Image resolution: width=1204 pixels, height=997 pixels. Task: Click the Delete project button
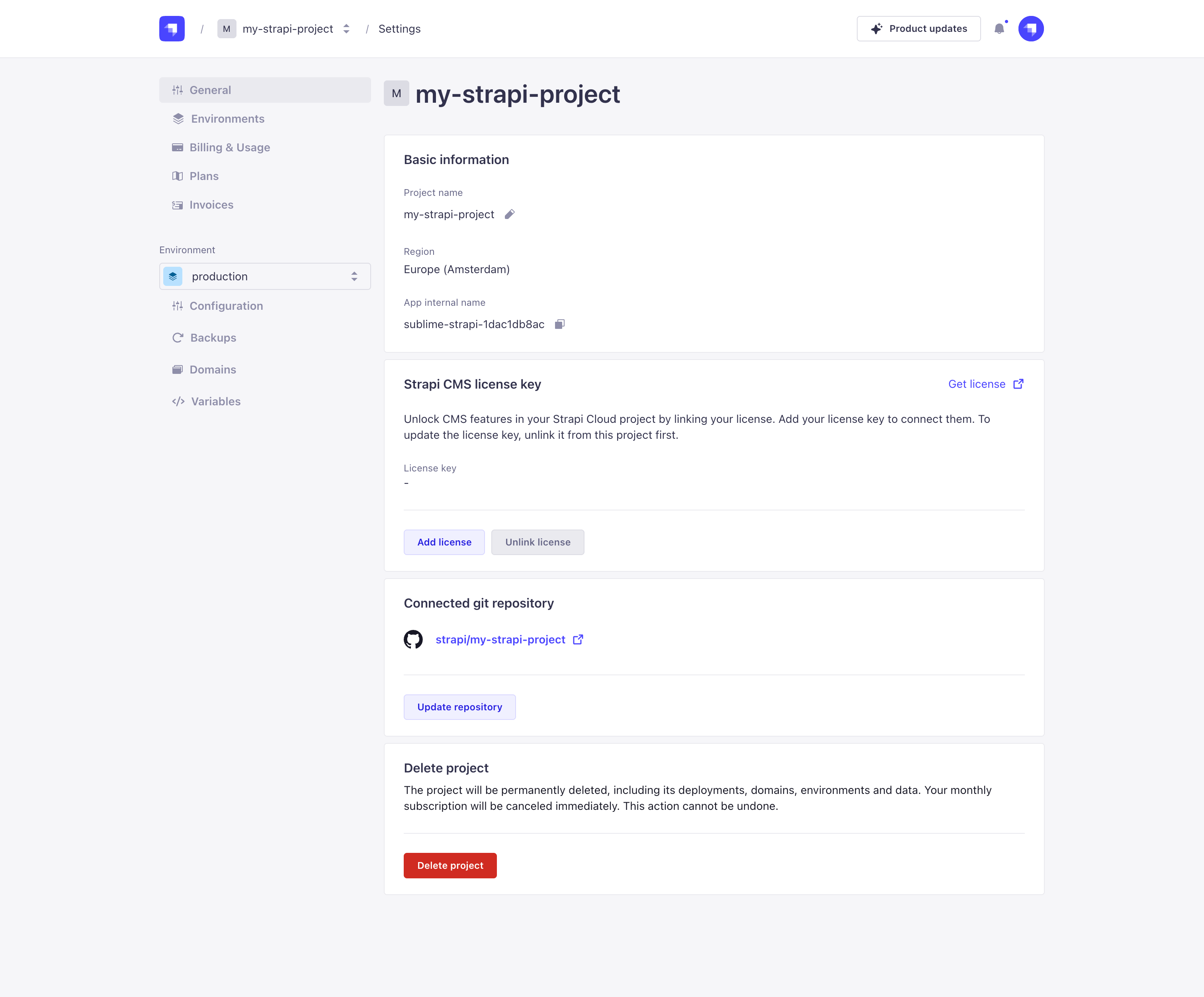(450, 865)
